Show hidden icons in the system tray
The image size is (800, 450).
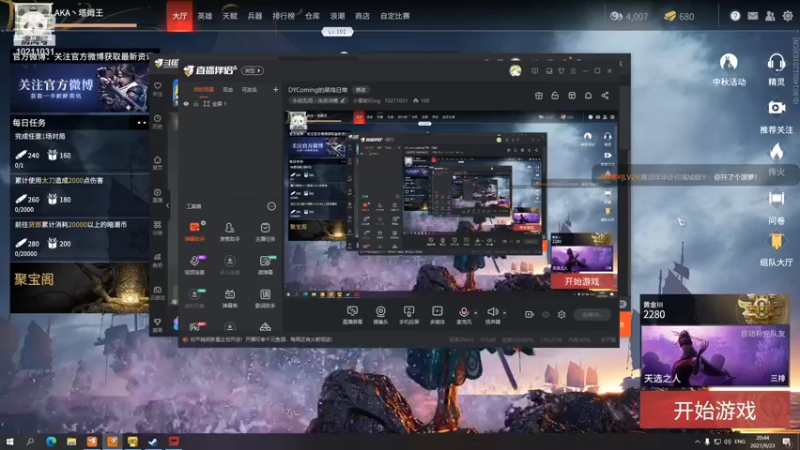[x=697, y=441]
